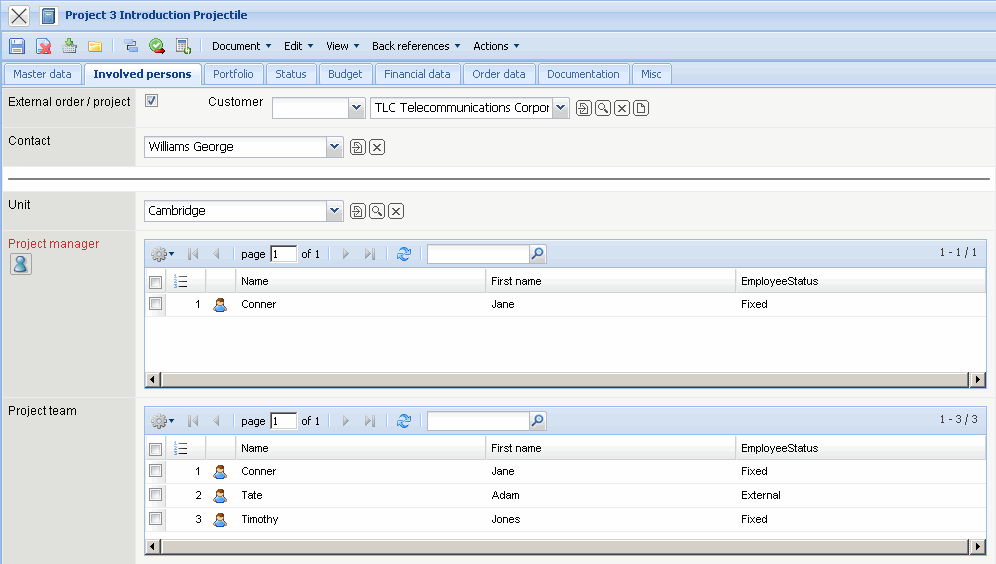The image size is (996, 564).
Task: Uncheck External order / project checkbox
Action: (x=152, y=100)
